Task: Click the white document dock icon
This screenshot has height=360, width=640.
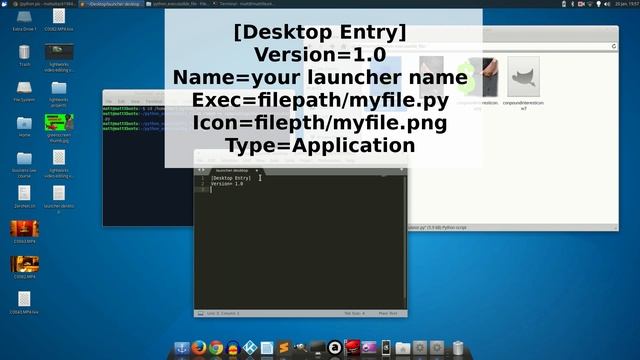Action: [x=267, y=348]
